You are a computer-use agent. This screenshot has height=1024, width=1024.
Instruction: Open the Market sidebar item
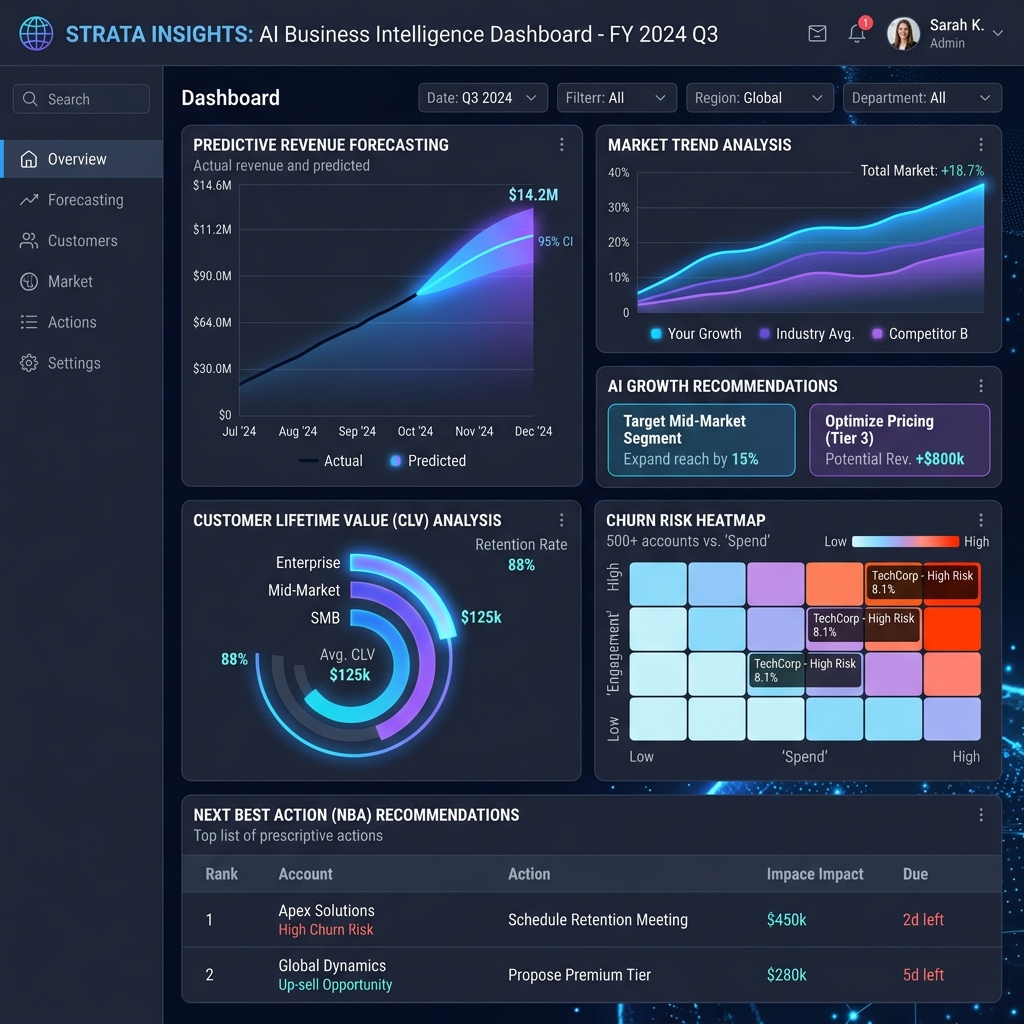81,281
